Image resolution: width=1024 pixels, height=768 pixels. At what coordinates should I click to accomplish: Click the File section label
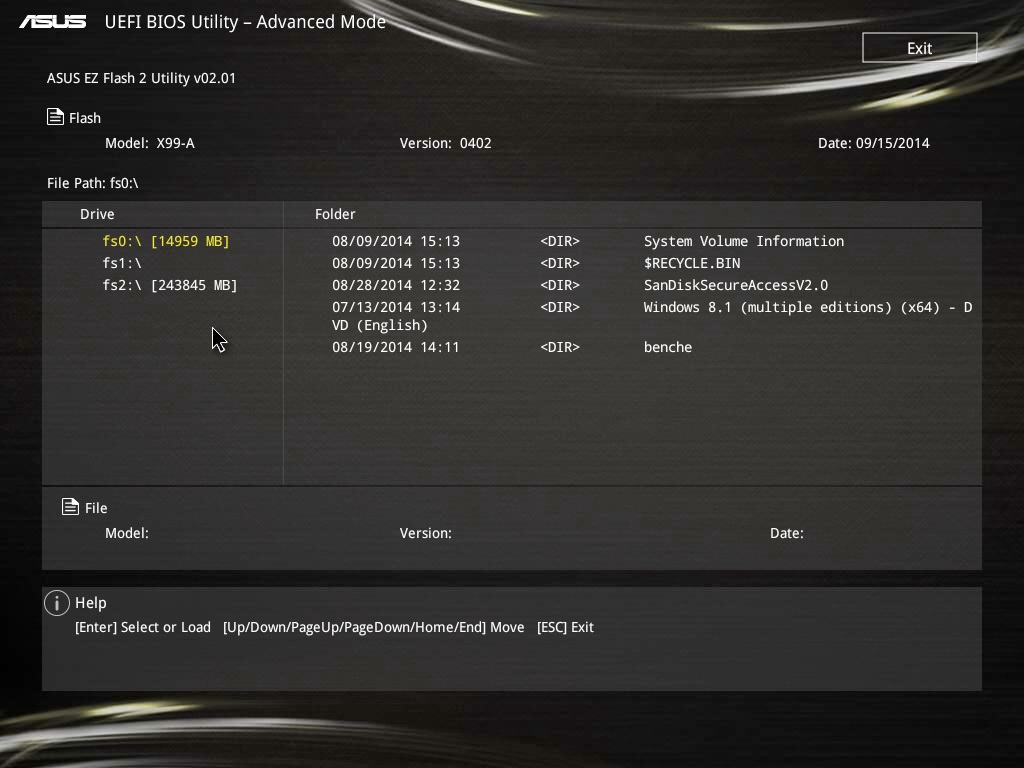pyautogui.click(x=96, y=508)
